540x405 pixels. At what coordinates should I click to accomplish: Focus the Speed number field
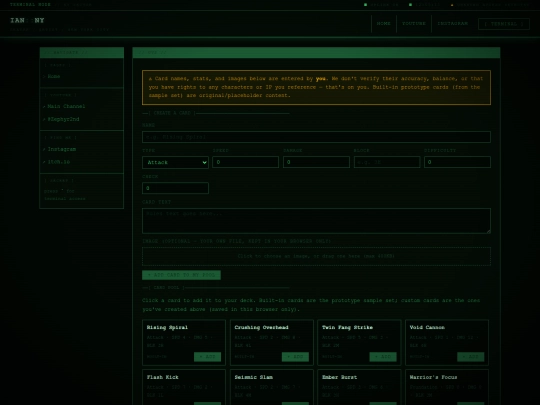(246, 162)
